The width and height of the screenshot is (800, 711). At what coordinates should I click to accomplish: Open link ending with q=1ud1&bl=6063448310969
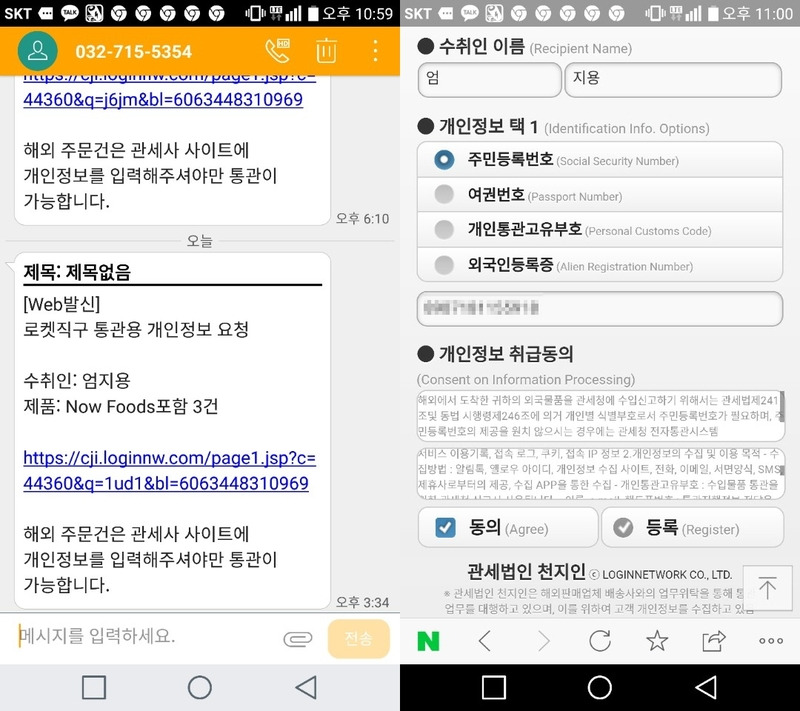coord(169,470)
